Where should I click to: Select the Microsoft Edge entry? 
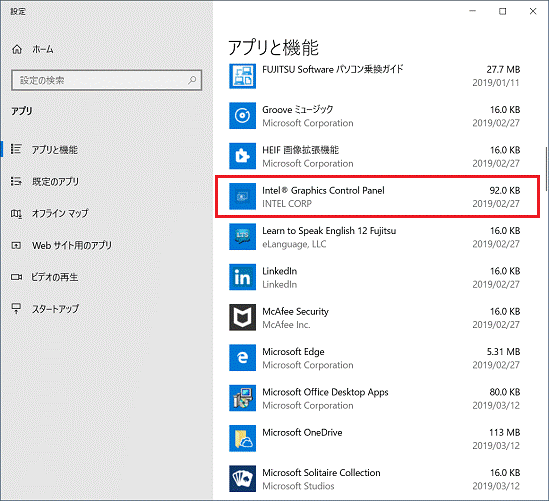coord(375,358)
